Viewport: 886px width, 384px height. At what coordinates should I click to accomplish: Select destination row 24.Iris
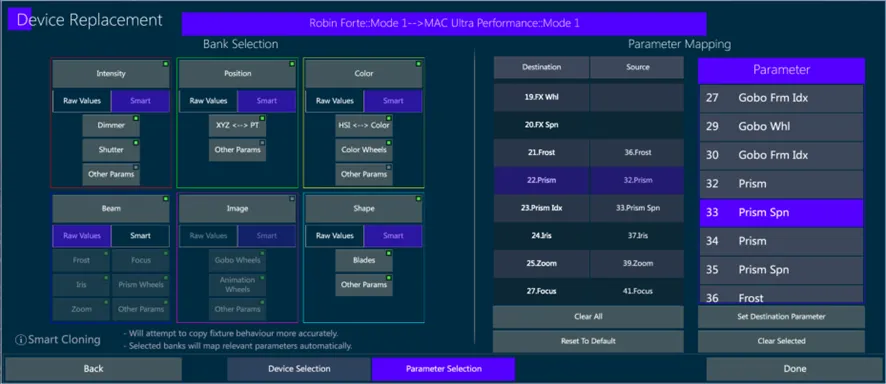[x=541, y=235]
